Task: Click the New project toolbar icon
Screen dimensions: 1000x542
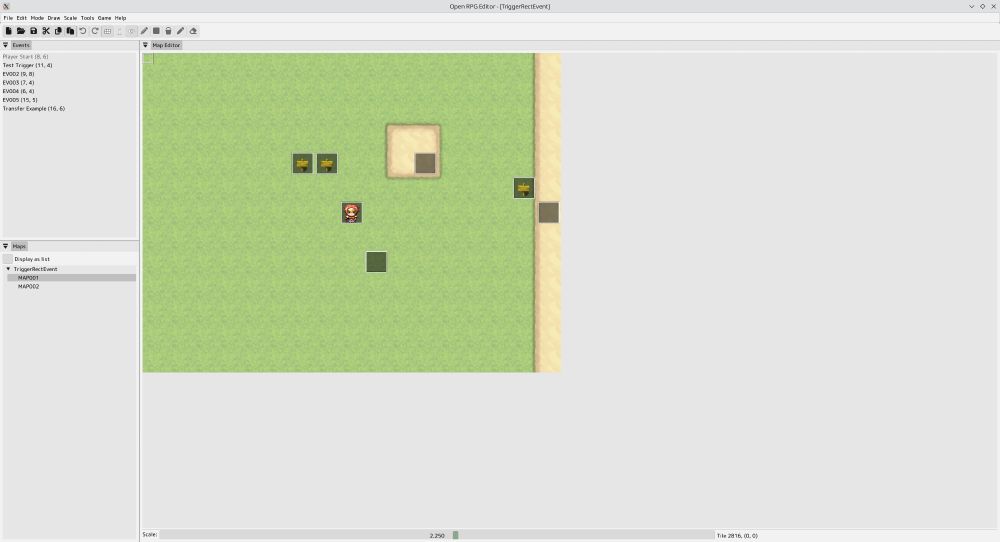Action: [x=8, y=31]
